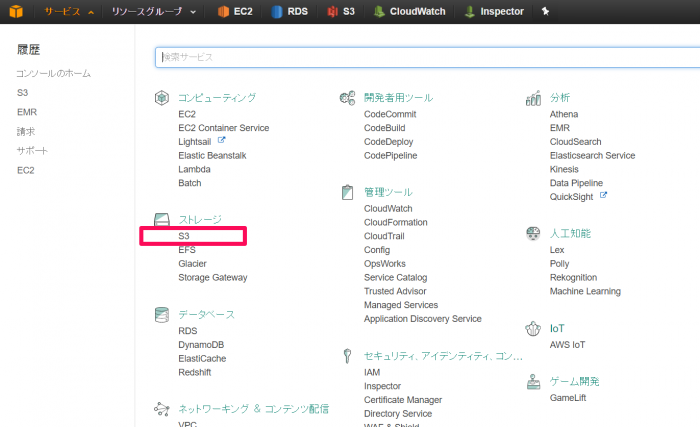The height and width of the screenshot is (427, 700).
Task: Open the サービス dropdown menu
Action: [69, 12]
